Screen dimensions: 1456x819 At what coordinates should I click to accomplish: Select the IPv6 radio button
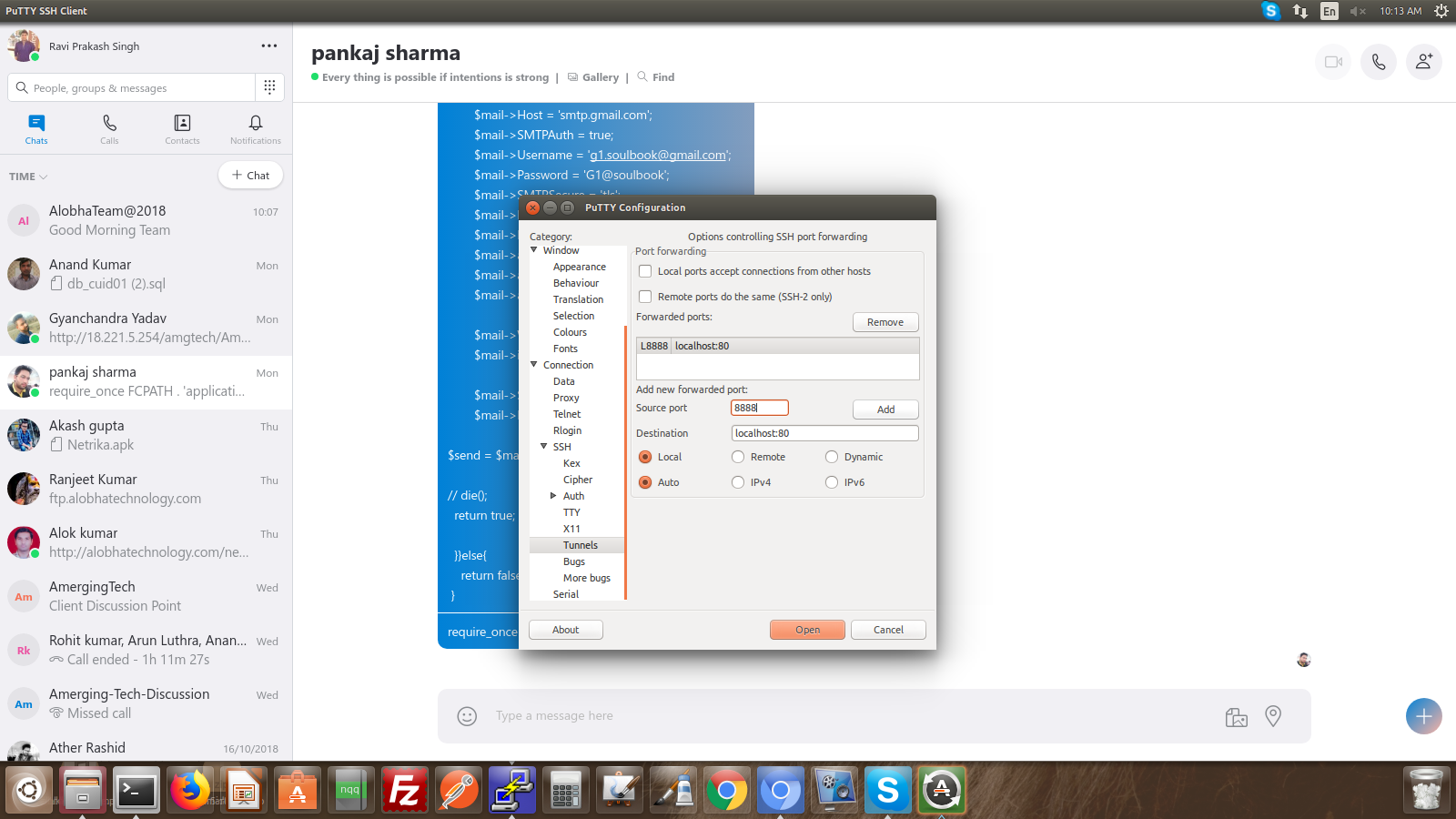click(832, 482)
